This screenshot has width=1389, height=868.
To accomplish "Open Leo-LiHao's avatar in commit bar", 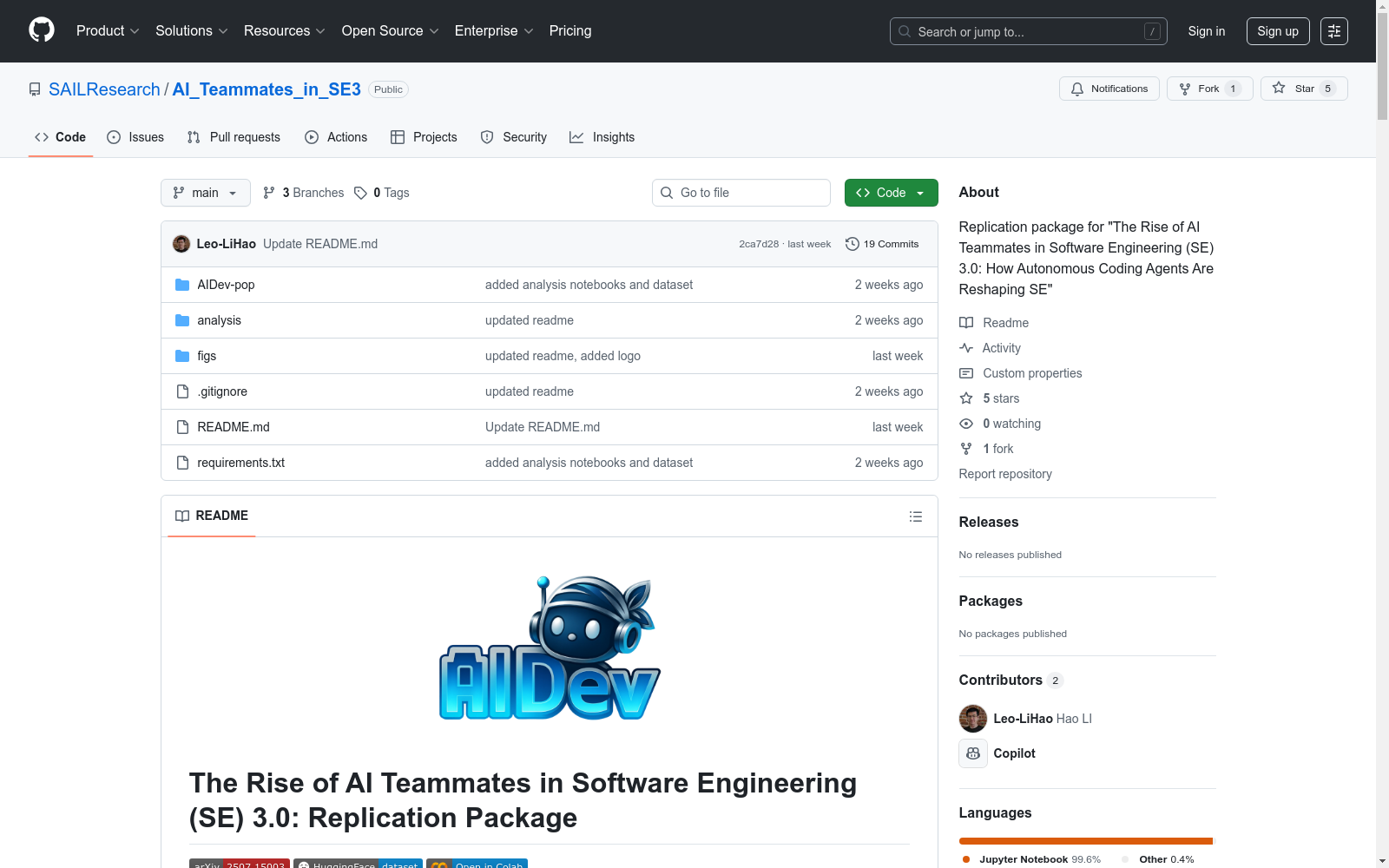I will (x=181, y=244).
